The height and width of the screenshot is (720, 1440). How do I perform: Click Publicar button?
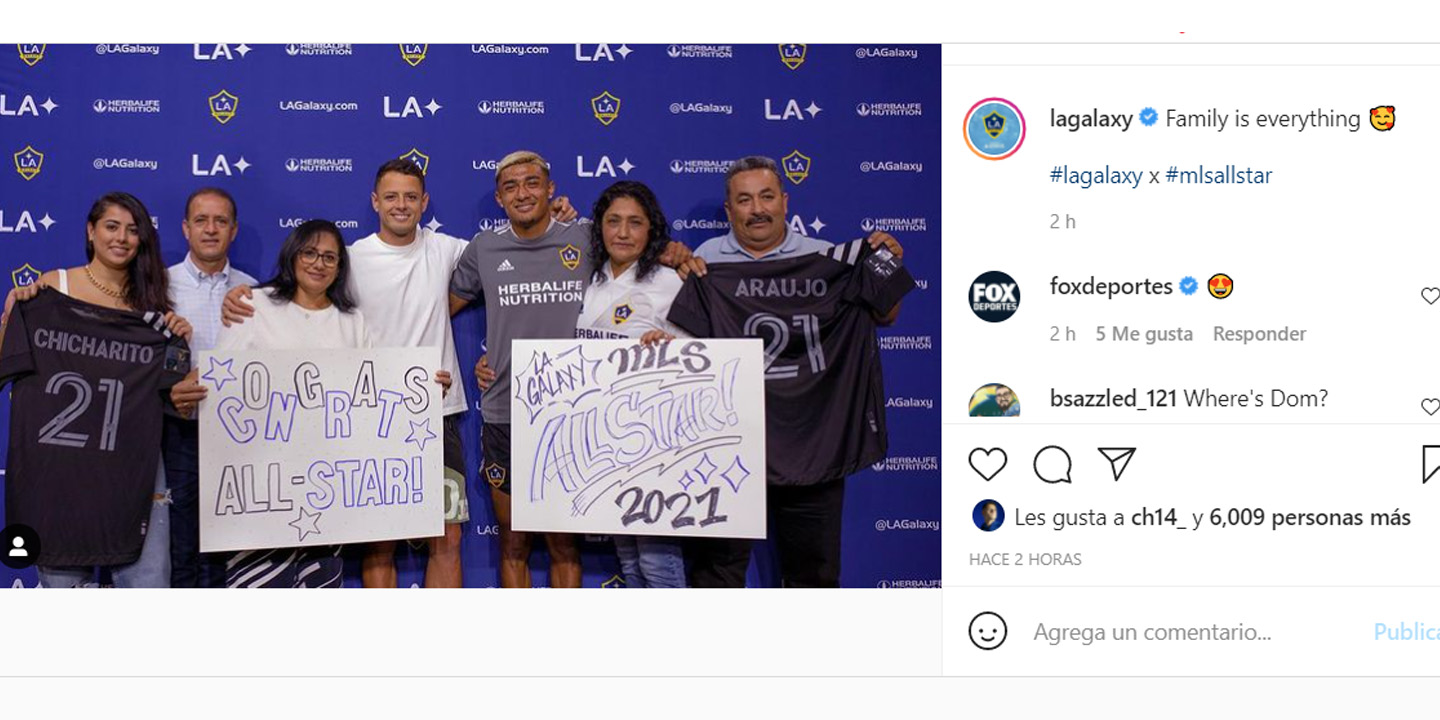click(x=1406, y=632)
